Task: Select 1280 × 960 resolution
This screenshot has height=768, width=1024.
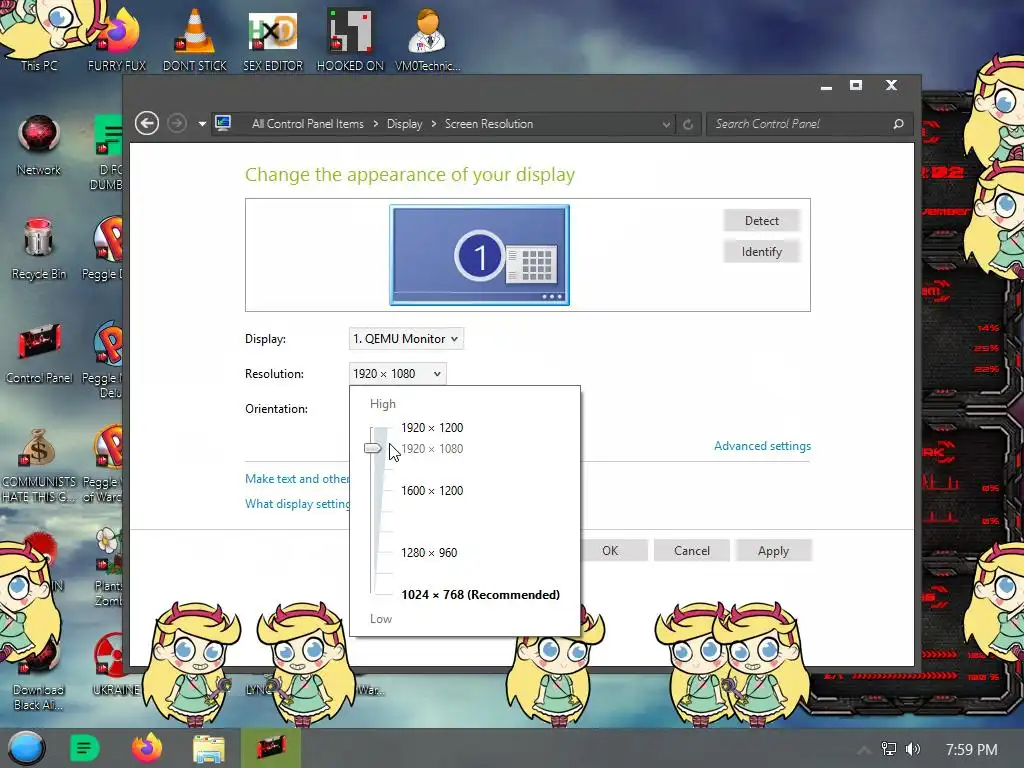Action: point(429,552)
